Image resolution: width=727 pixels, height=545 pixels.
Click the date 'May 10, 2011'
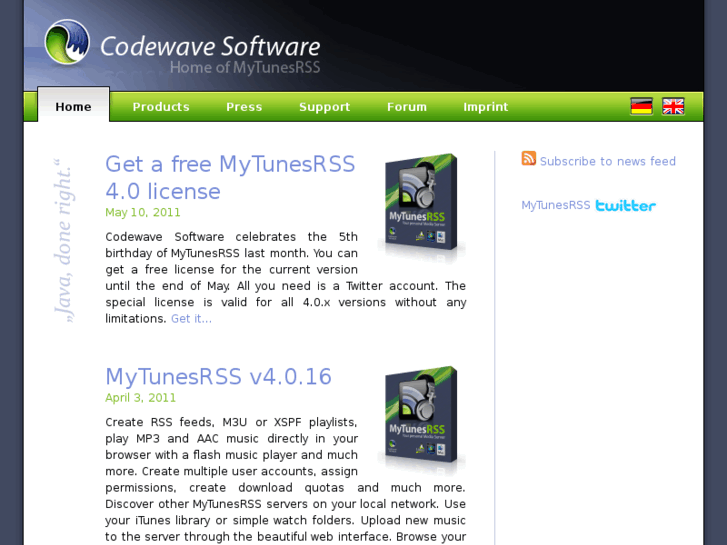point(143,212)
